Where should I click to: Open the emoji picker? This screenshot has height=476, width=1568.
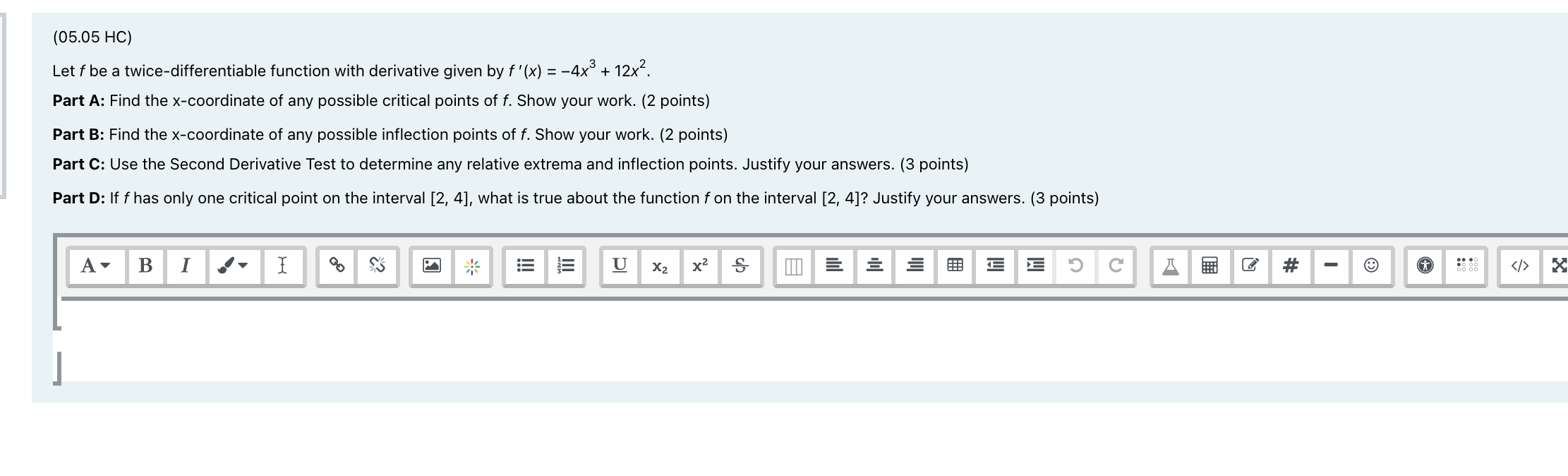(1372, 266)
